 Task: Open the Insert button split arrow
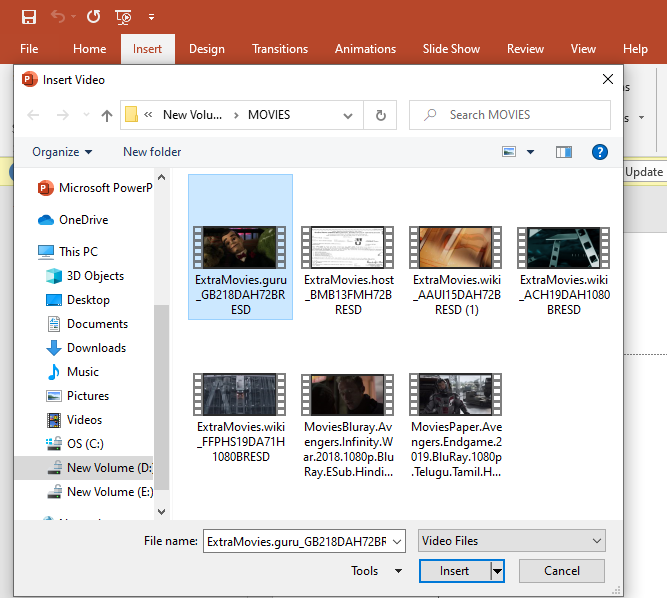pos(498,571)
